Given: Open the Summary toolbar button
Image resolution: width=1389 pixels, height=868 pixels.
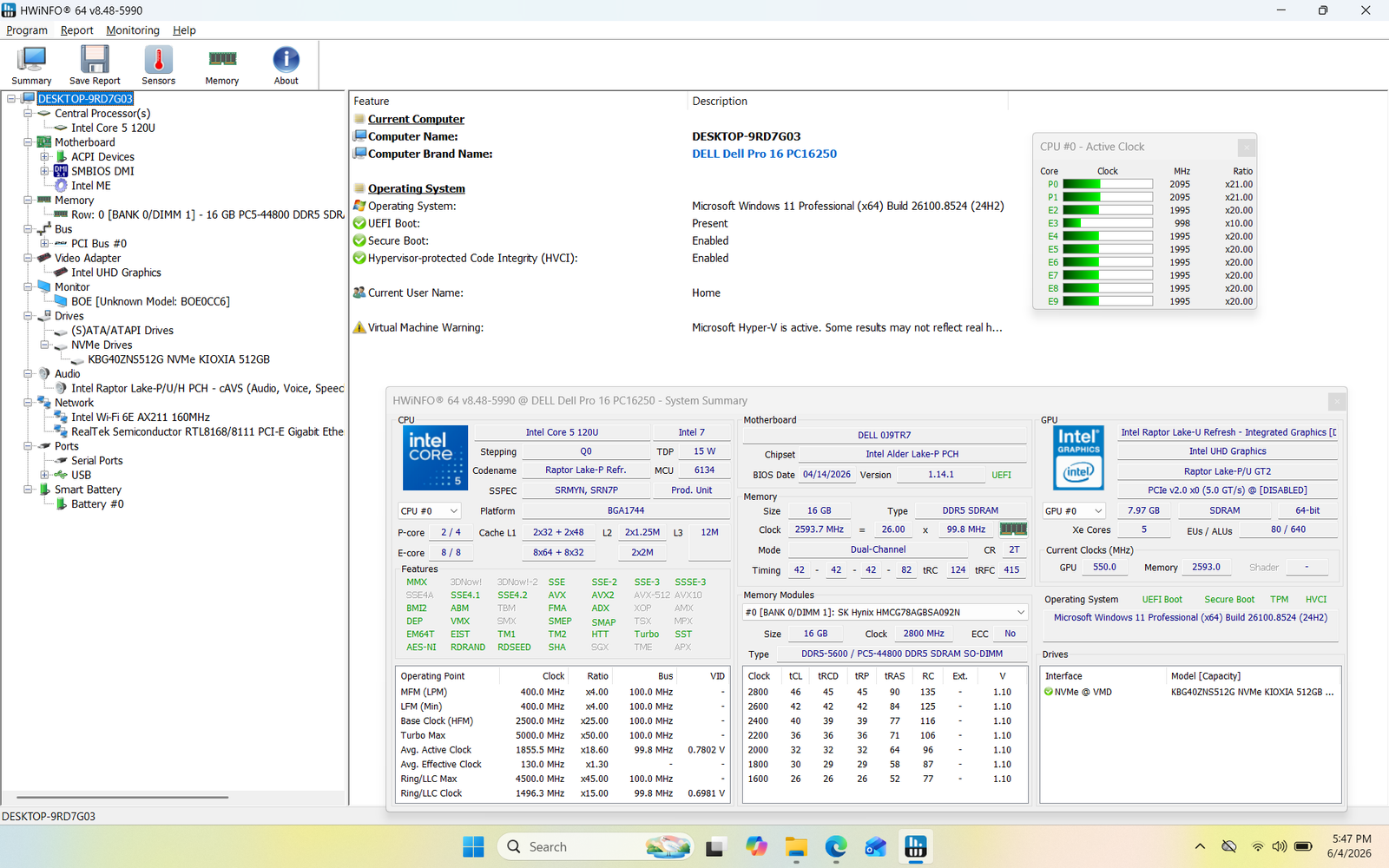Looking at the screenshot, I should pyautogui.click(x=31, y=65).
